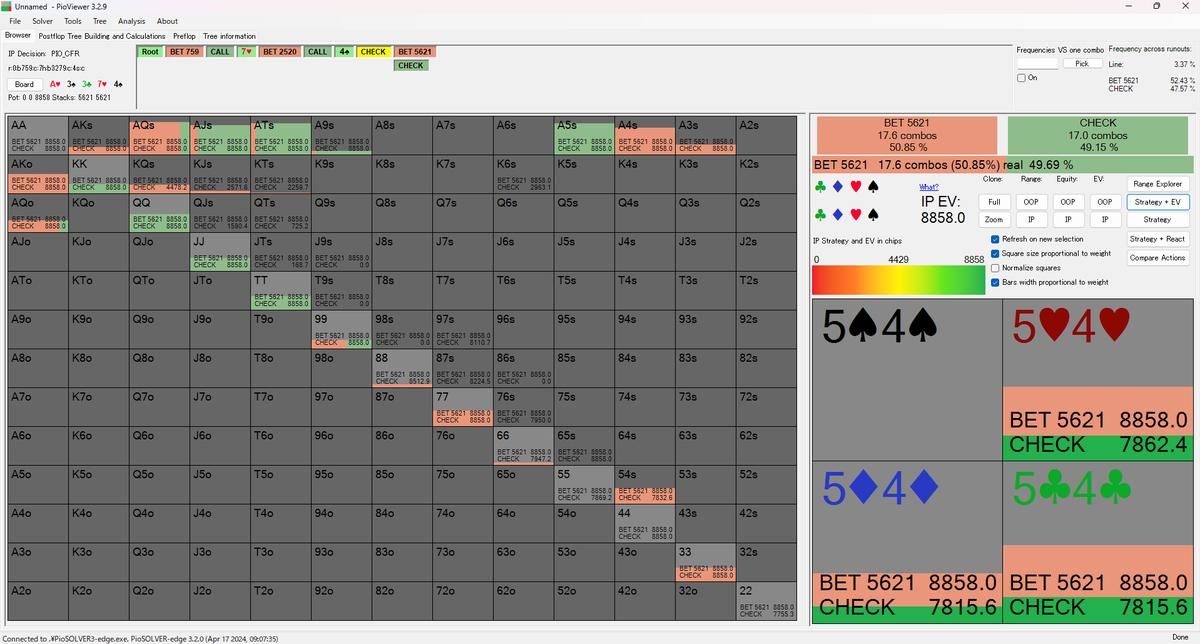The width and height of the screenshot is (1200, 644).
Task: Select the BET 2520 tree node
Action: click(x=280, y=52)
